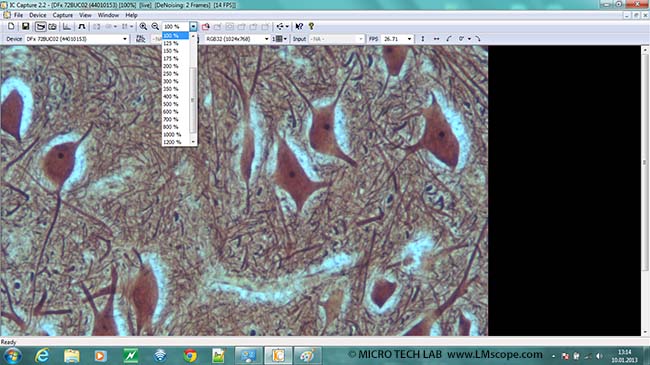
Task: Click the trigger pulse waveform icon
Action: tap(82, 27)
